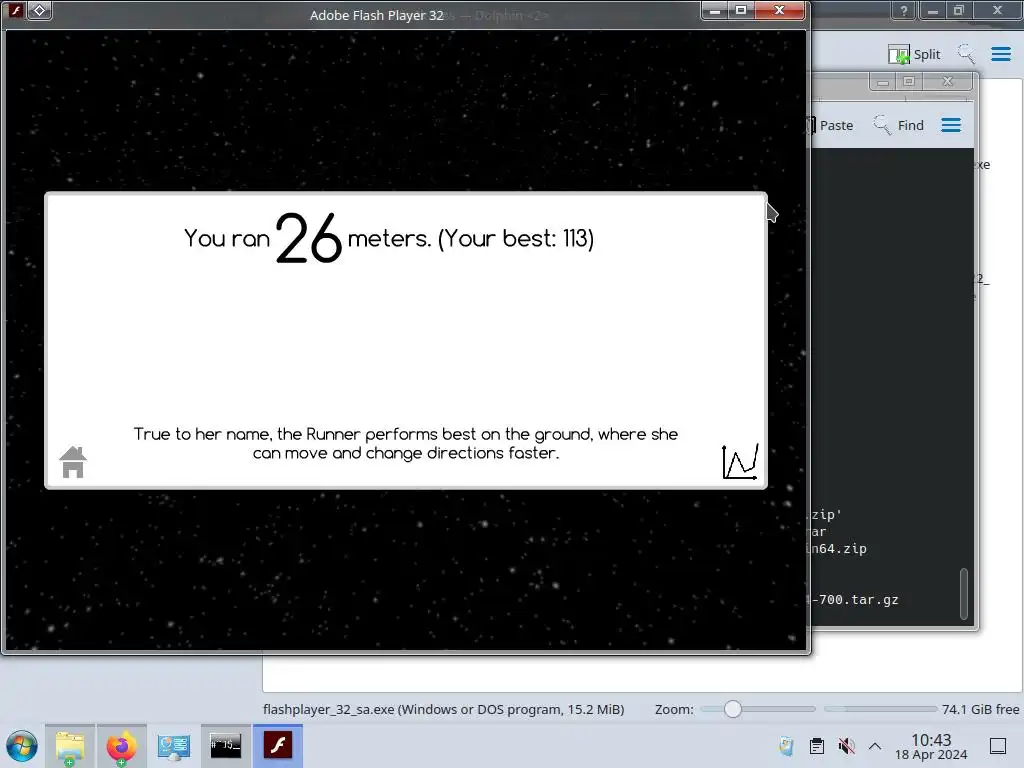Screen dimensions: 1024x768
Task: Adjust the Dolphin zoom slider handle
Action: 733,709
